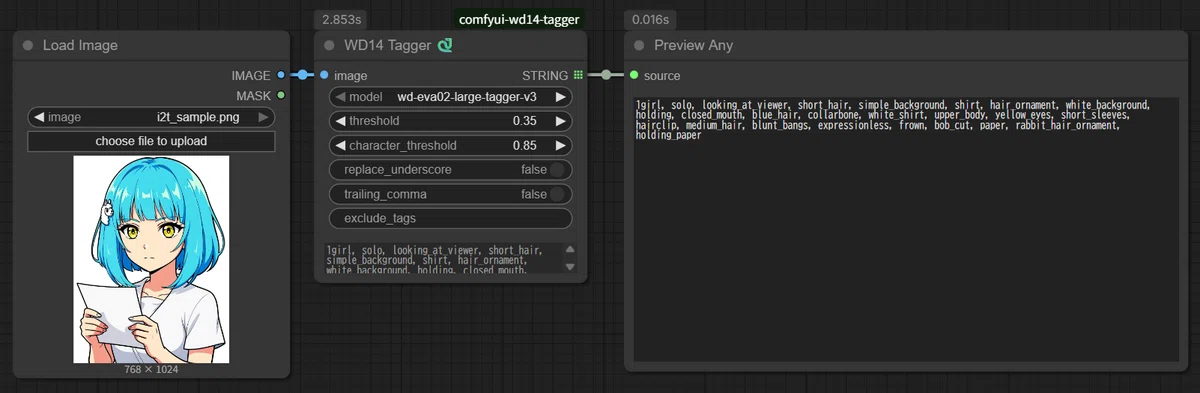Collapse the Preview Any node via its title dot
This screenshot has height=393, width=1200.
pyautogui.click(x=640, y=45)
